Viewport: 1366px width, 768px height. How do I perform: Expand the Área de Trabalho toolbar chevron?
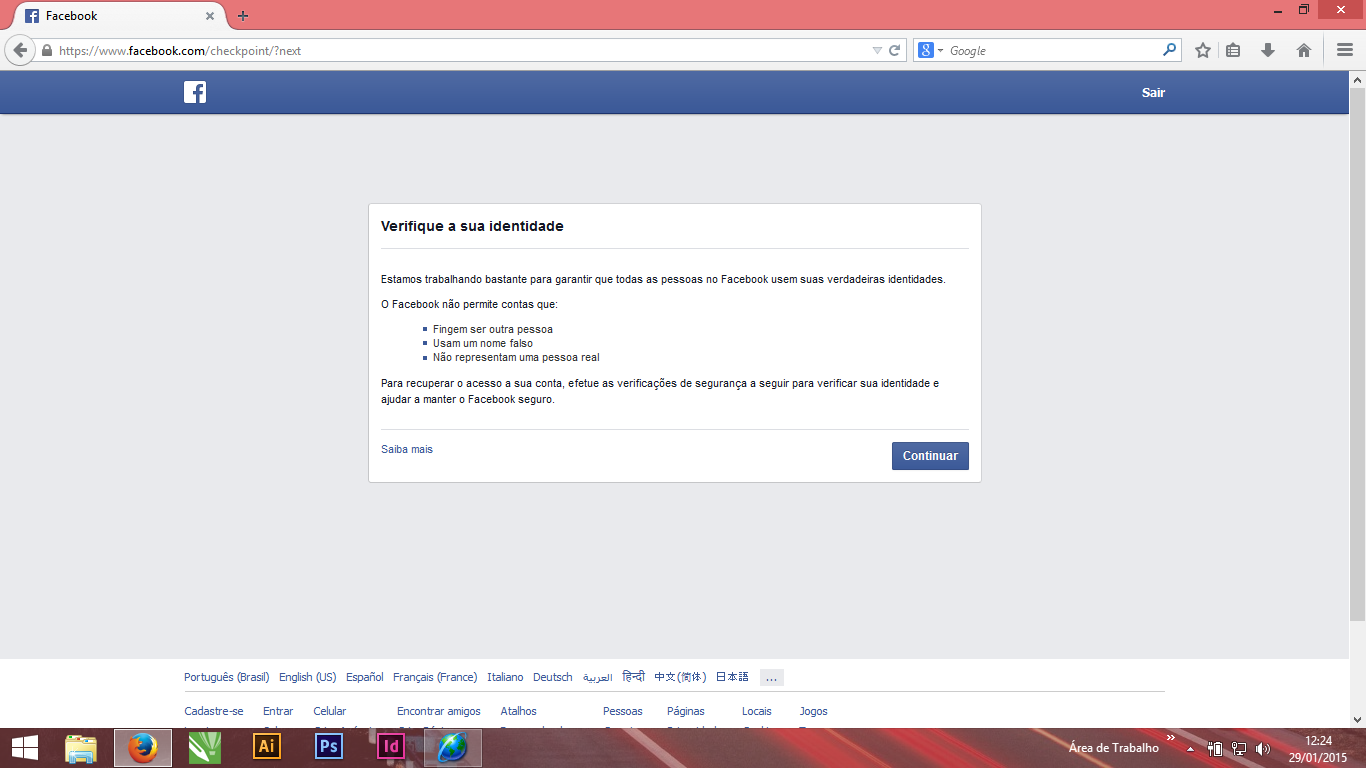pyautogui.click(x=1171, y=738)
